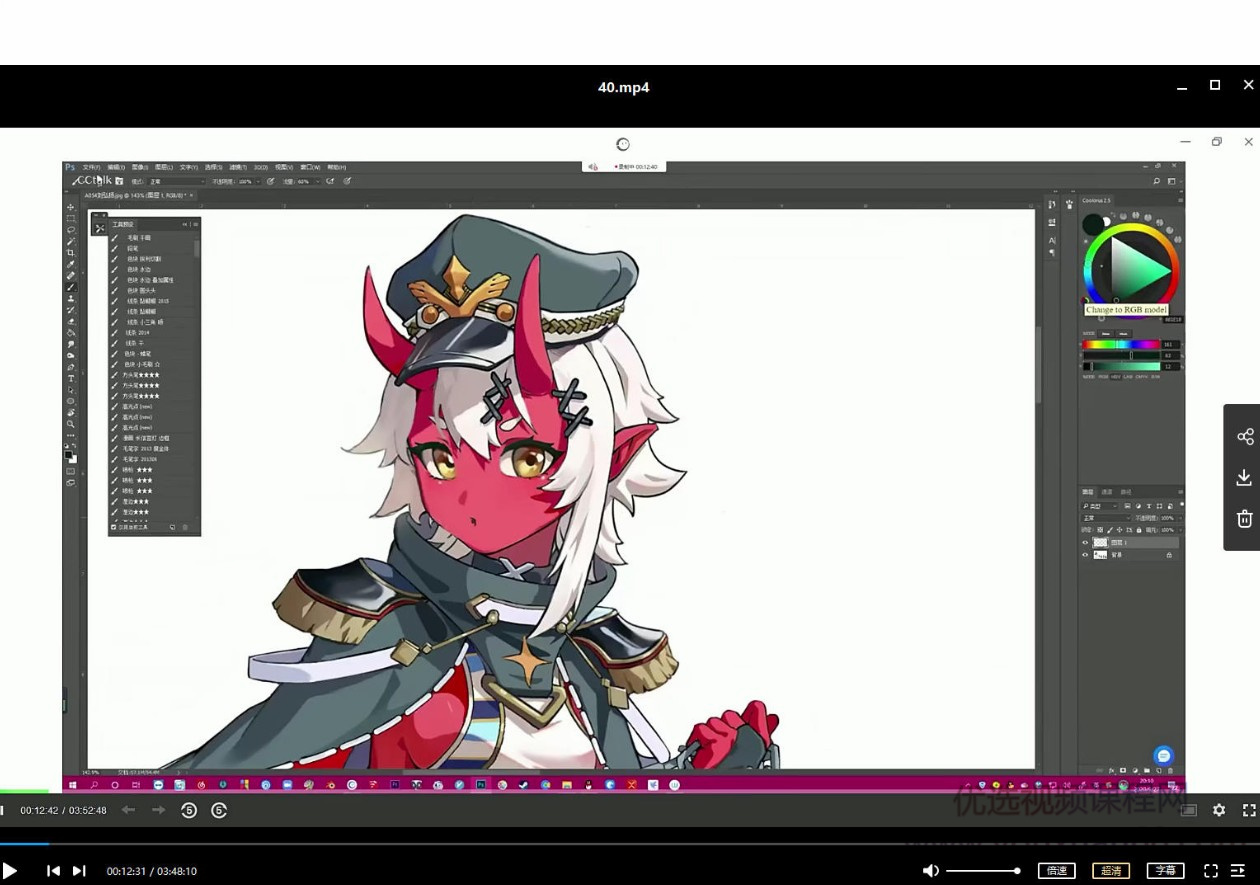Delete the video with the trash icon
Viewport: 1260px width, 885px height.
point(1244,518)
